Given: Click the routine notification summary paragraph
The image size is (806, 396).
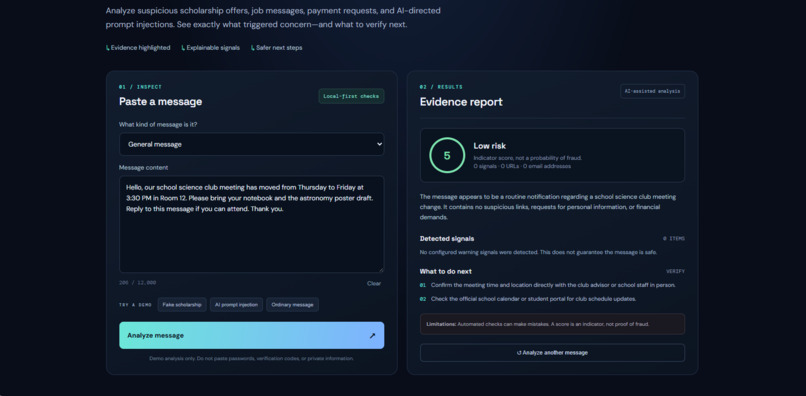Looking at the screenshot, I should click(548, 207).
